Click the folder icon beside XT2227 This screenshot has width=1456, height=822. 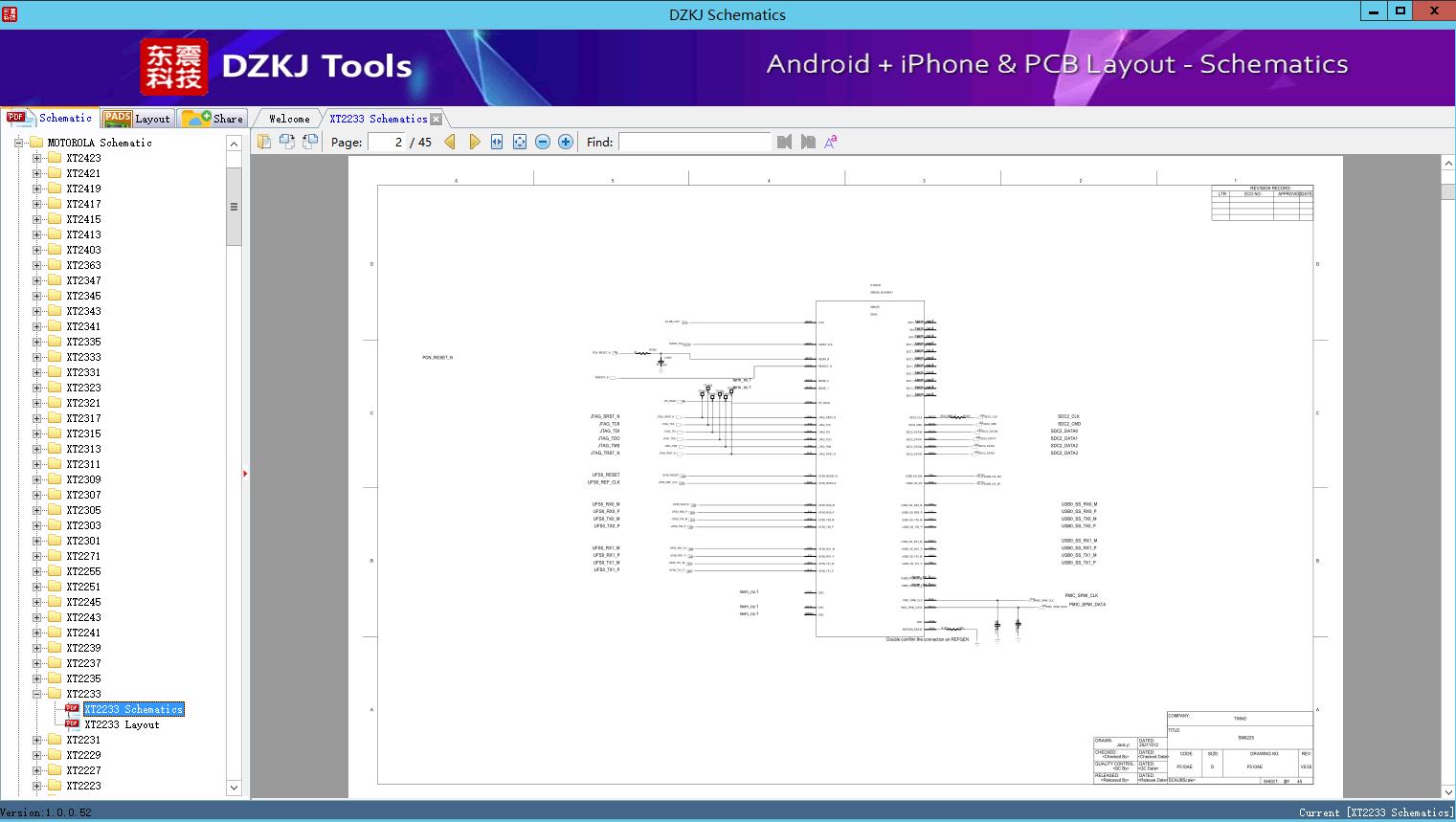pos(55,770)
